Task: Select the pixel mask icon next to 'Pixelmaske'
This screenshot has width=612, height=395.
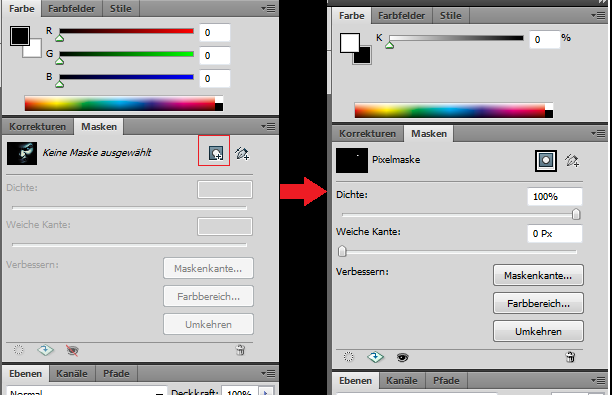Action: coord(546,160)
